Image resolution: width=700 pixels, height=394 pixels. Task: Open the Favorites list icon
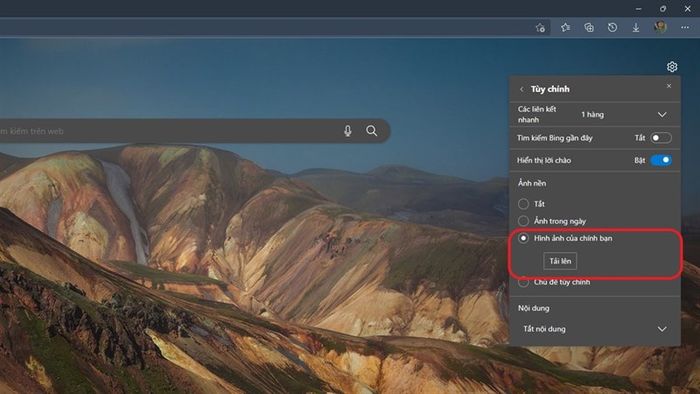pos(565,28)
